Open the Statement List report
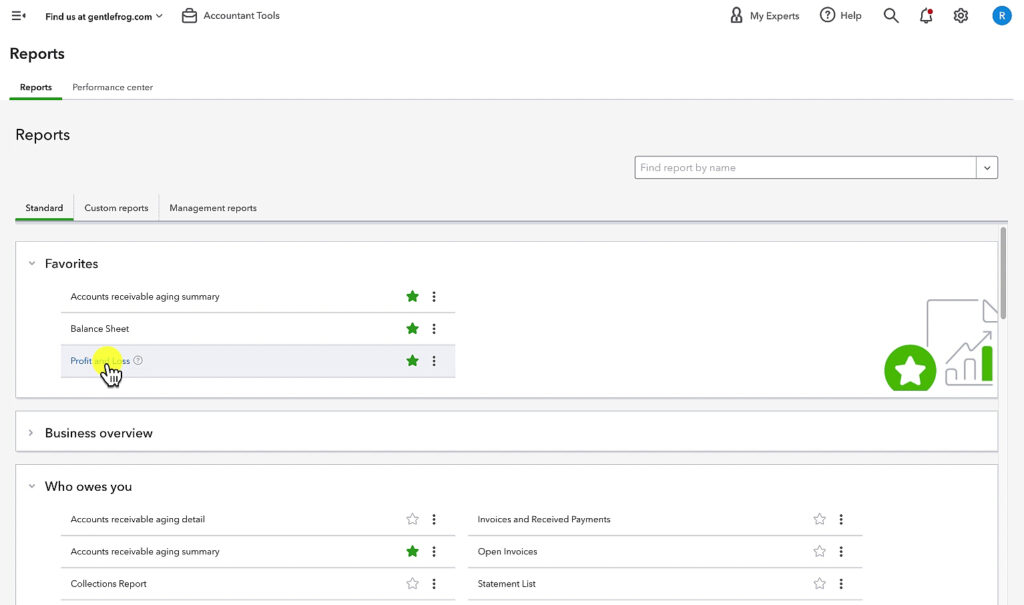The width and height of the screenshot is (1024, 605). coord(507,584)
